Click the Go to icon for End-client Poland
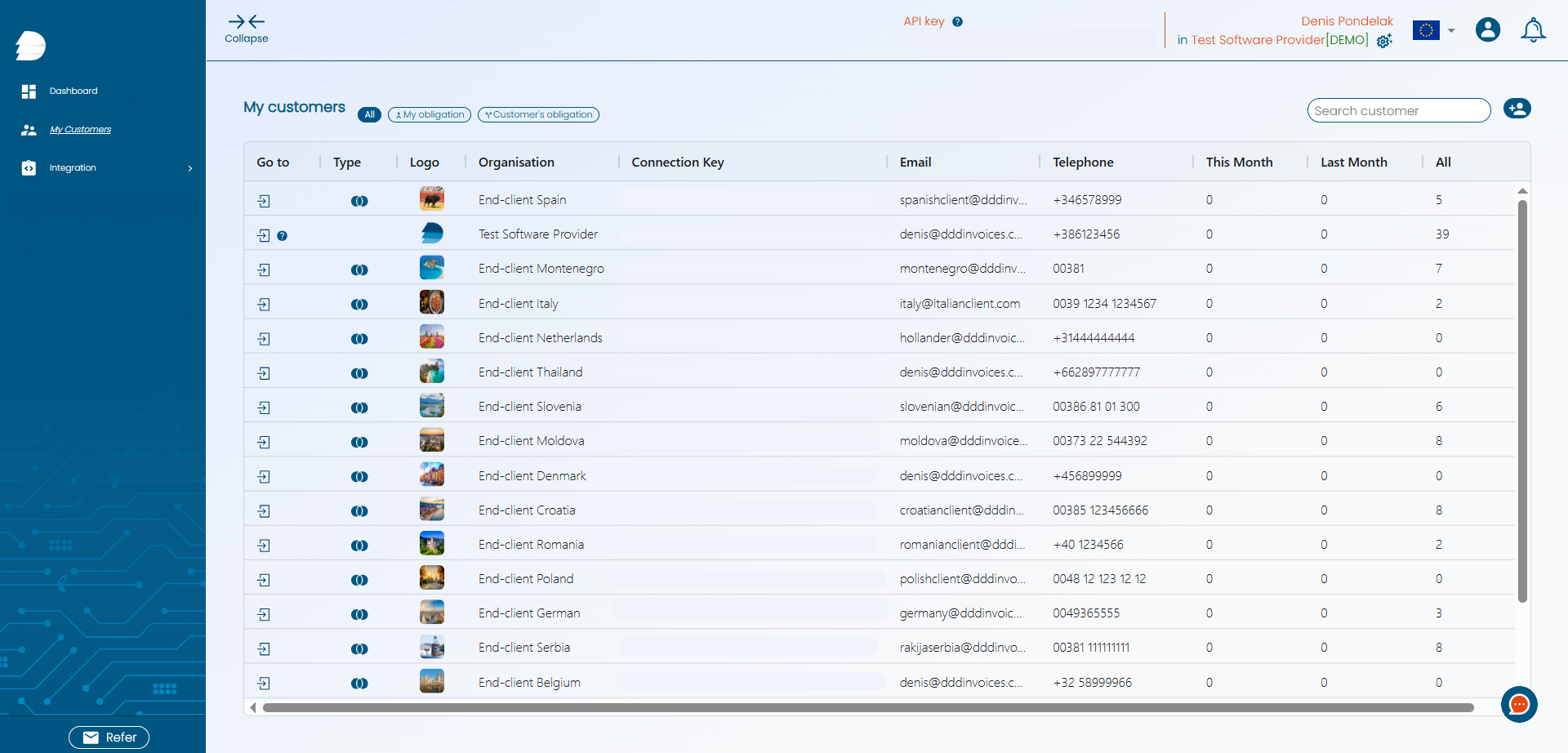The image size is (1568, 753). pyautogui.click(x=264, y=580)
